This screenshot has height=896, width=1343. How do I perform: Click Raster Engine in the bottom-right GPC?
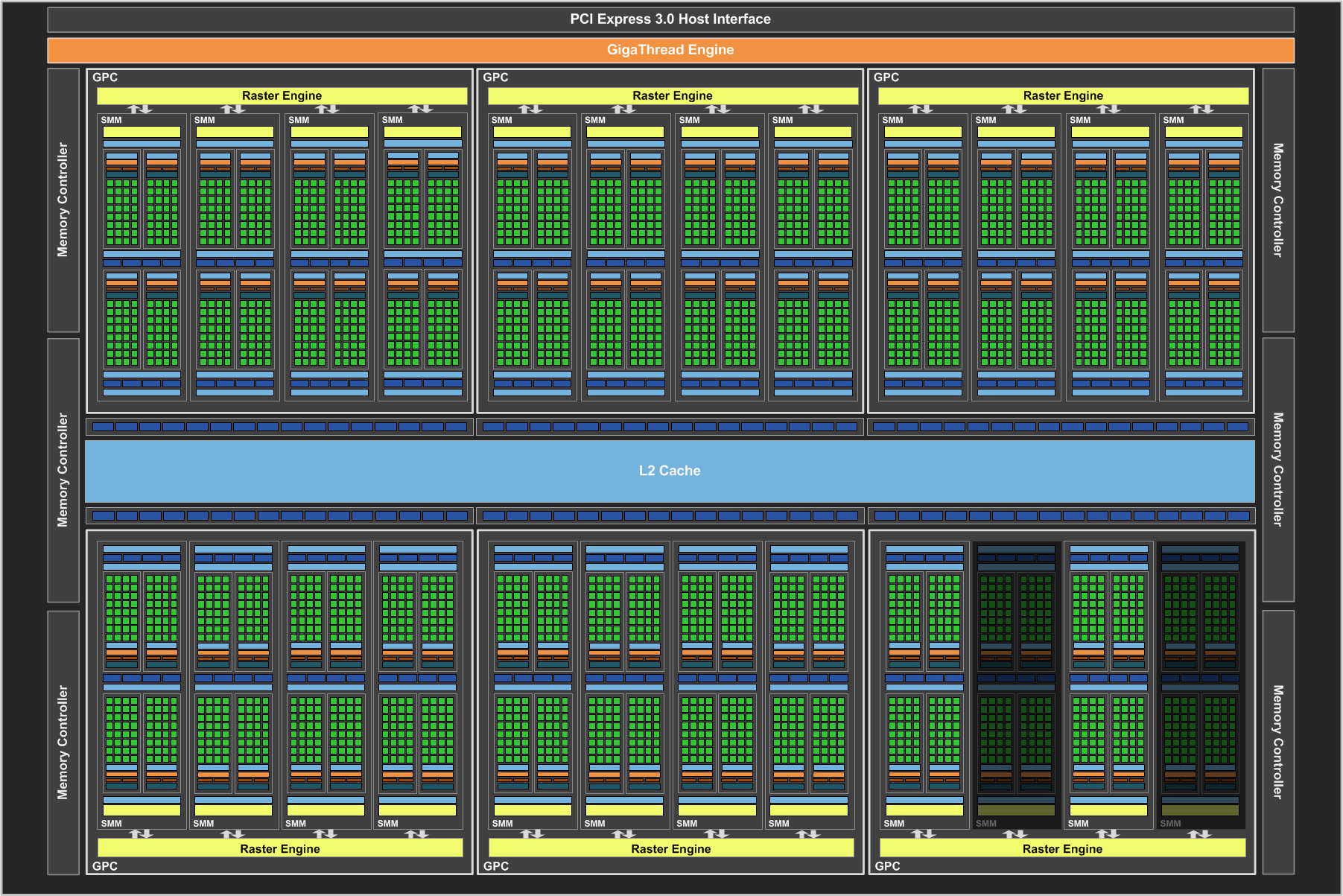pos(1062,848)
